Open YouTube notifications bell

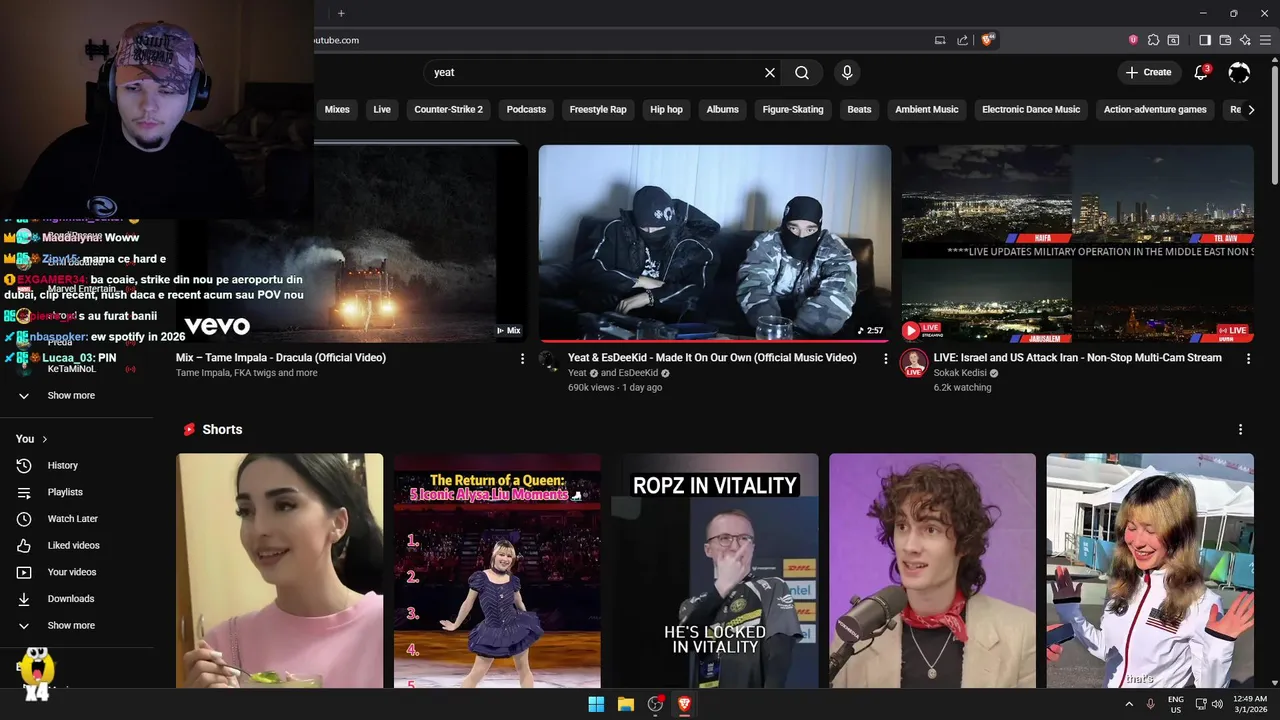[1202, 72]
